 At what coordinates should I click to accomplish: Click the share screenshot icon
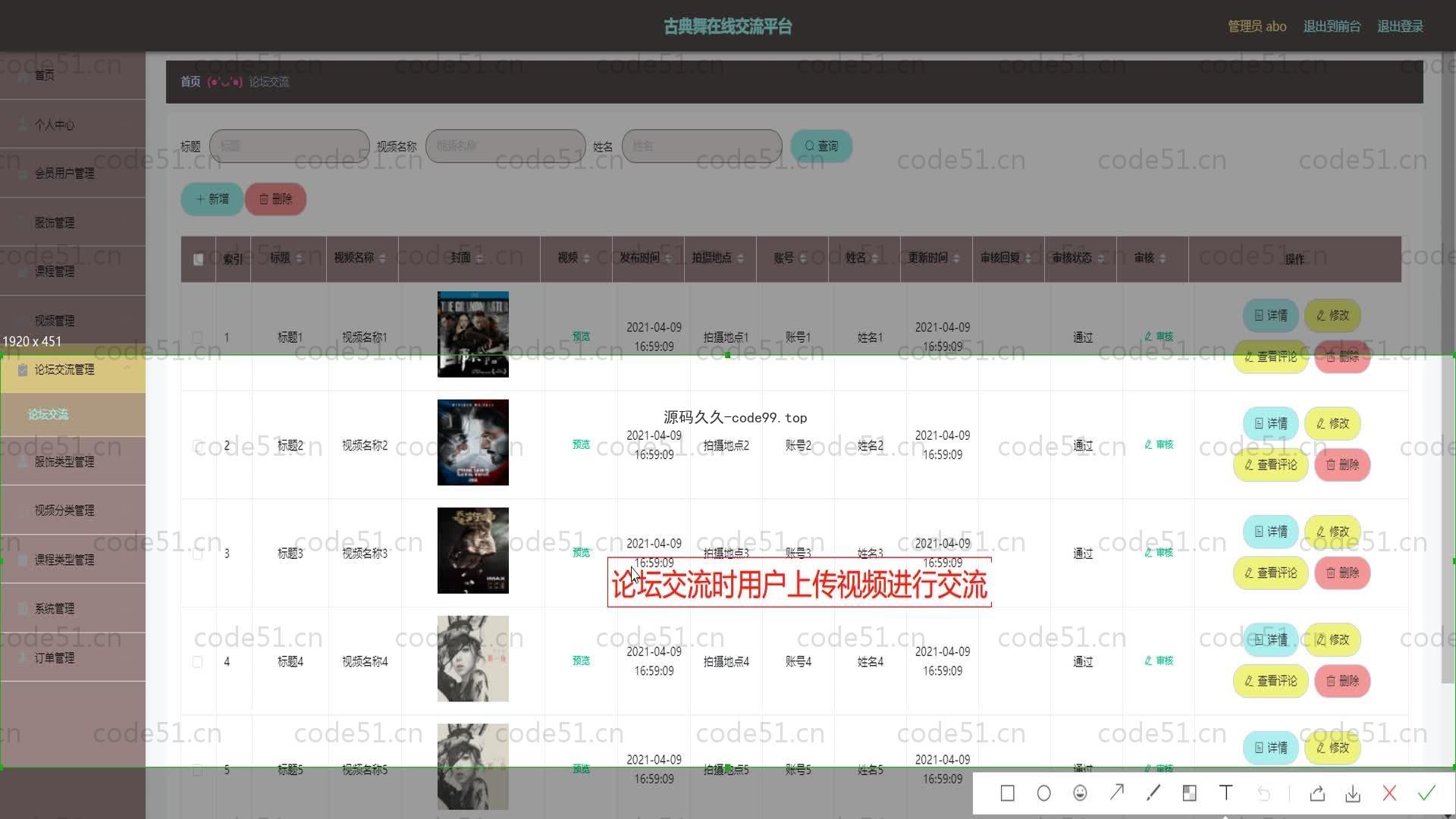(x=1317, y=793)
